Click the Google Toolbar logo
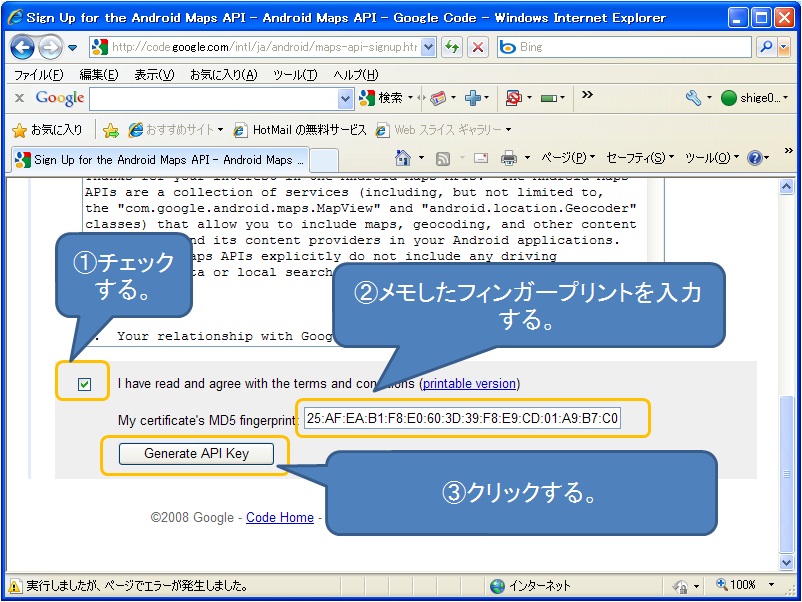802x602 pixels. click(x=60, y=98)
